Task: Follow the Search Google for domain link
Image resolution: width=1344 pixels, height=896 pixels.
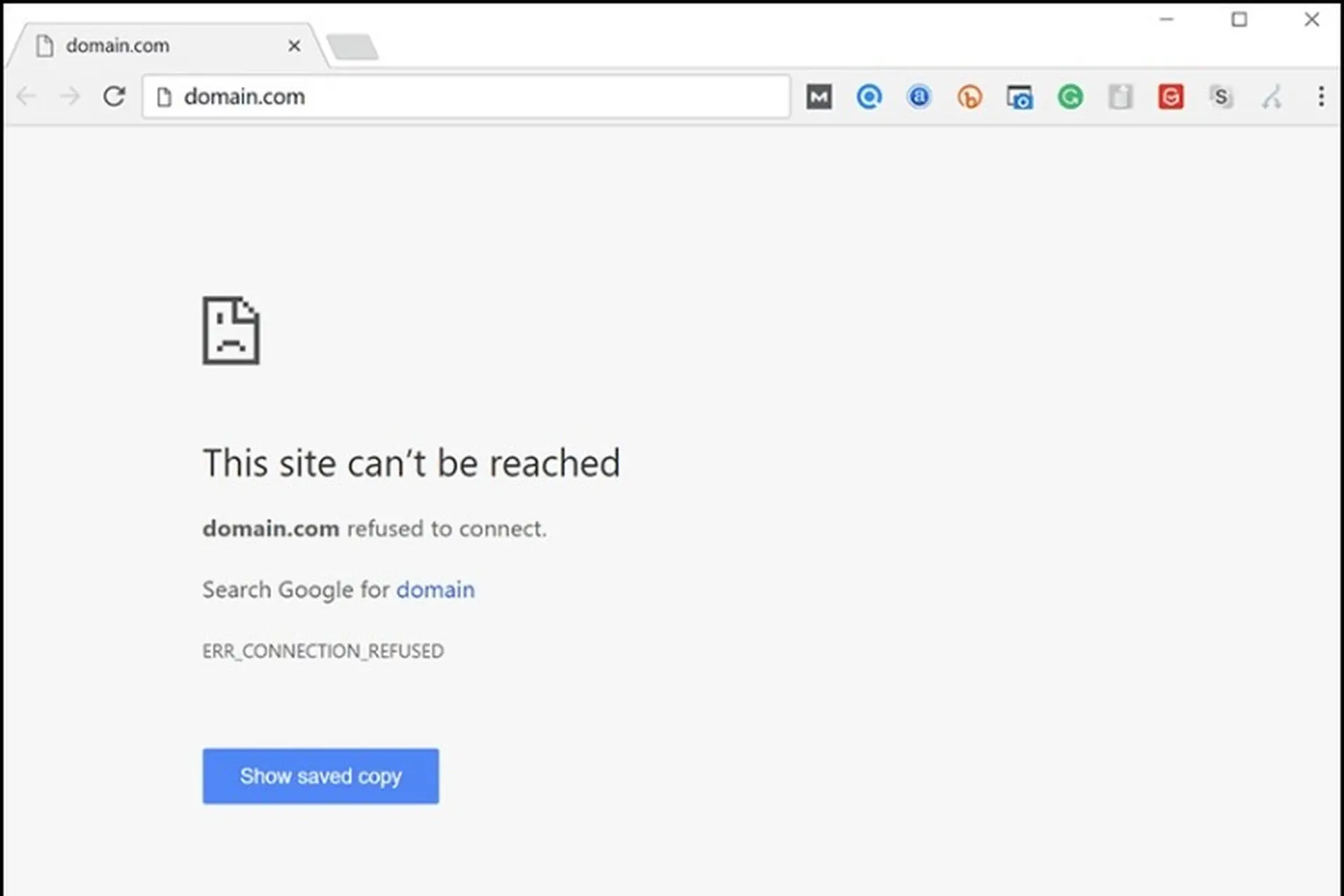Action: tap(435, 589)
